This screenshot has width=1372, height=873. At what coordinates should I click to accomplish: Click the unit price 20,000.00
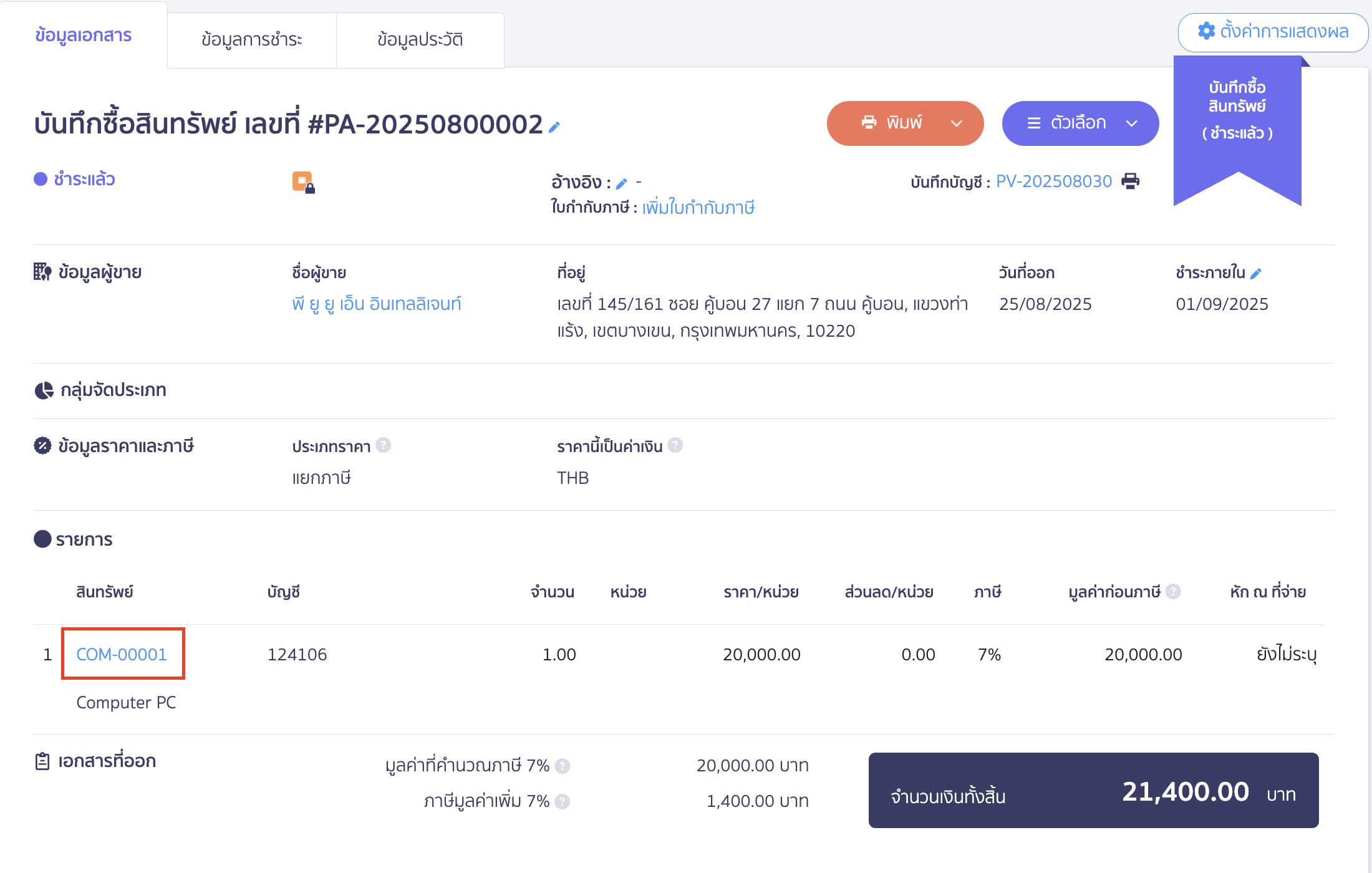[761, 654]
